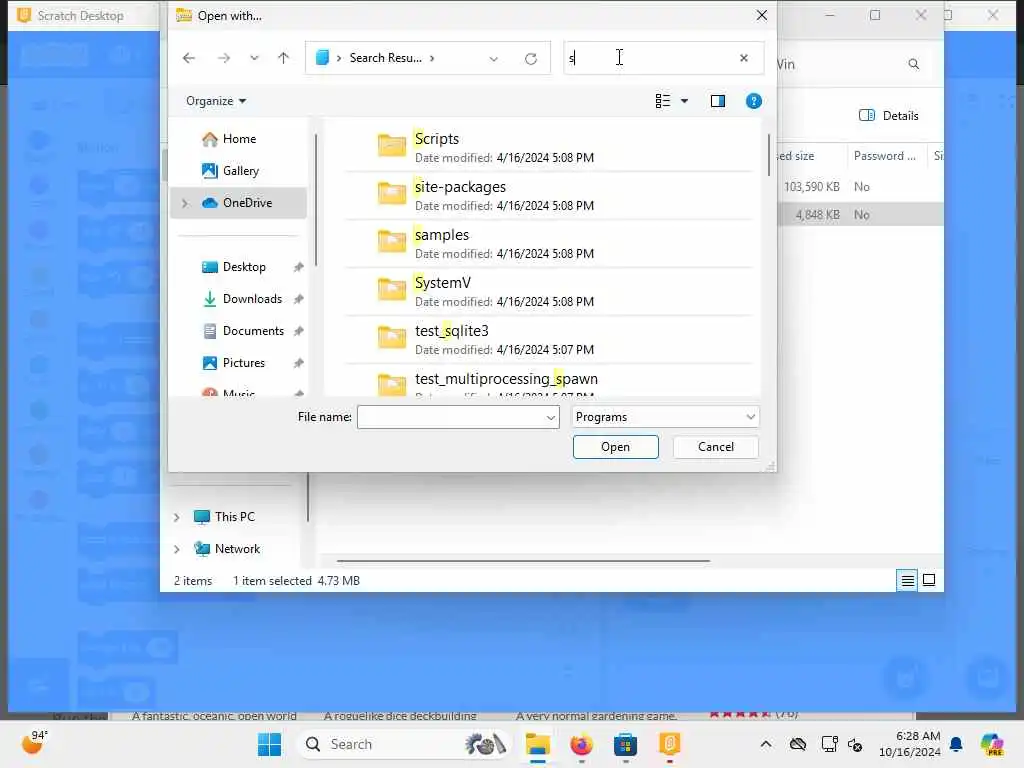Go back using the dialog's back arrow
Image resolution: width=1024 pixels, height=768 pixels.
189,58
